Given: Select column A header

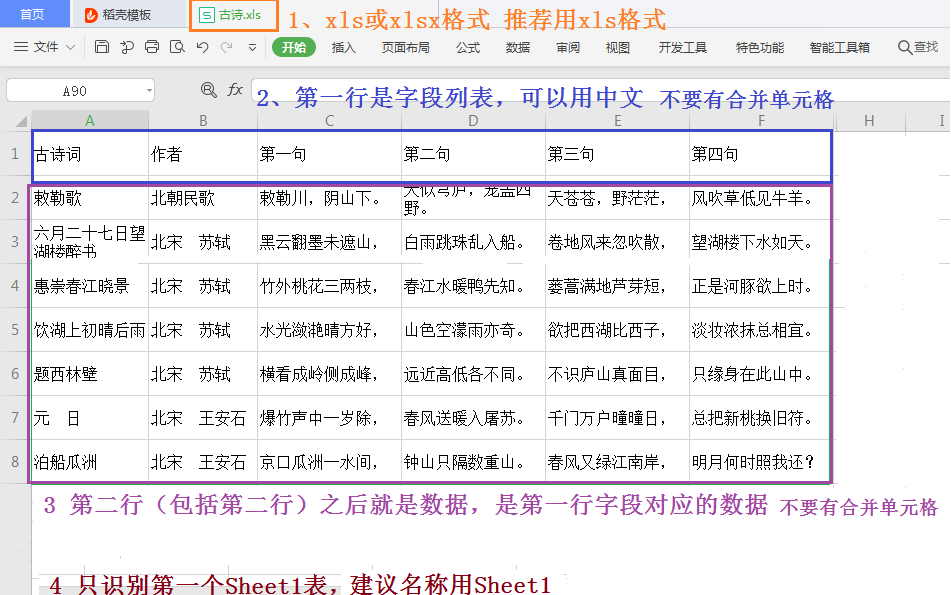Looking at the screenshot, I should pyautogui.click(x=89, y=119).
